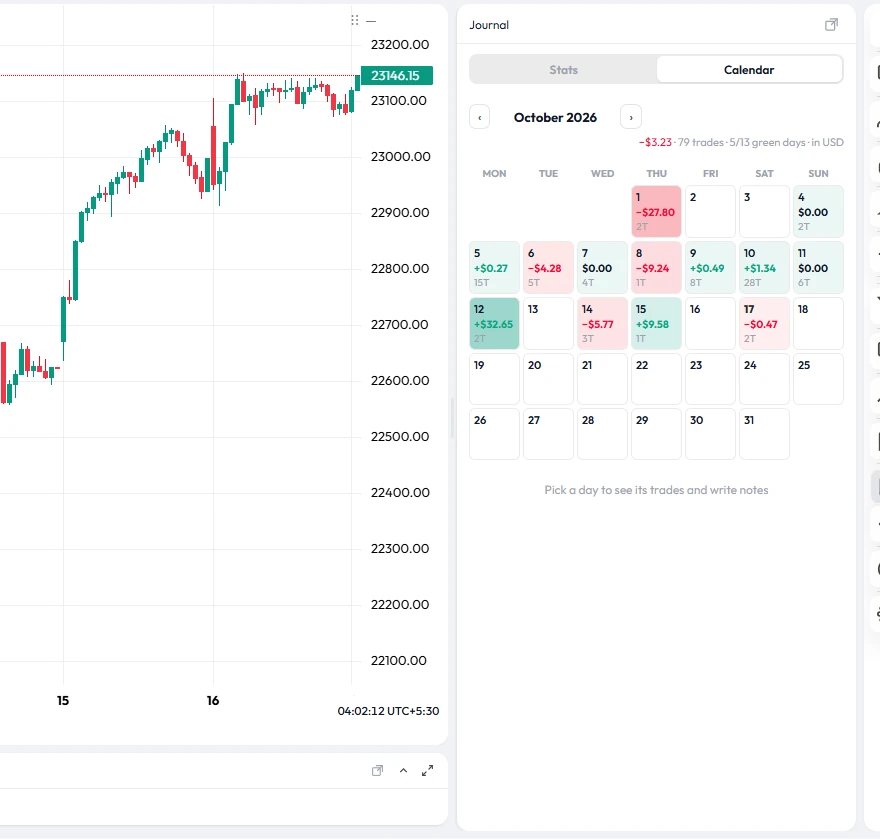Select October 14 with the -$5.77 loss
880x839 pixels.
[603, 324]
